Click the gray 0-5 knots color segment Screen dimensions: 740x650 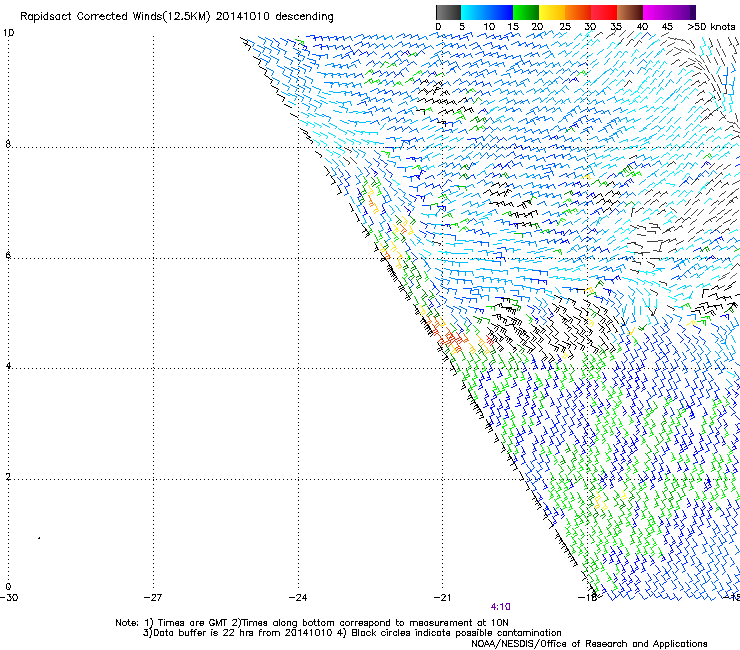point(448,12)
